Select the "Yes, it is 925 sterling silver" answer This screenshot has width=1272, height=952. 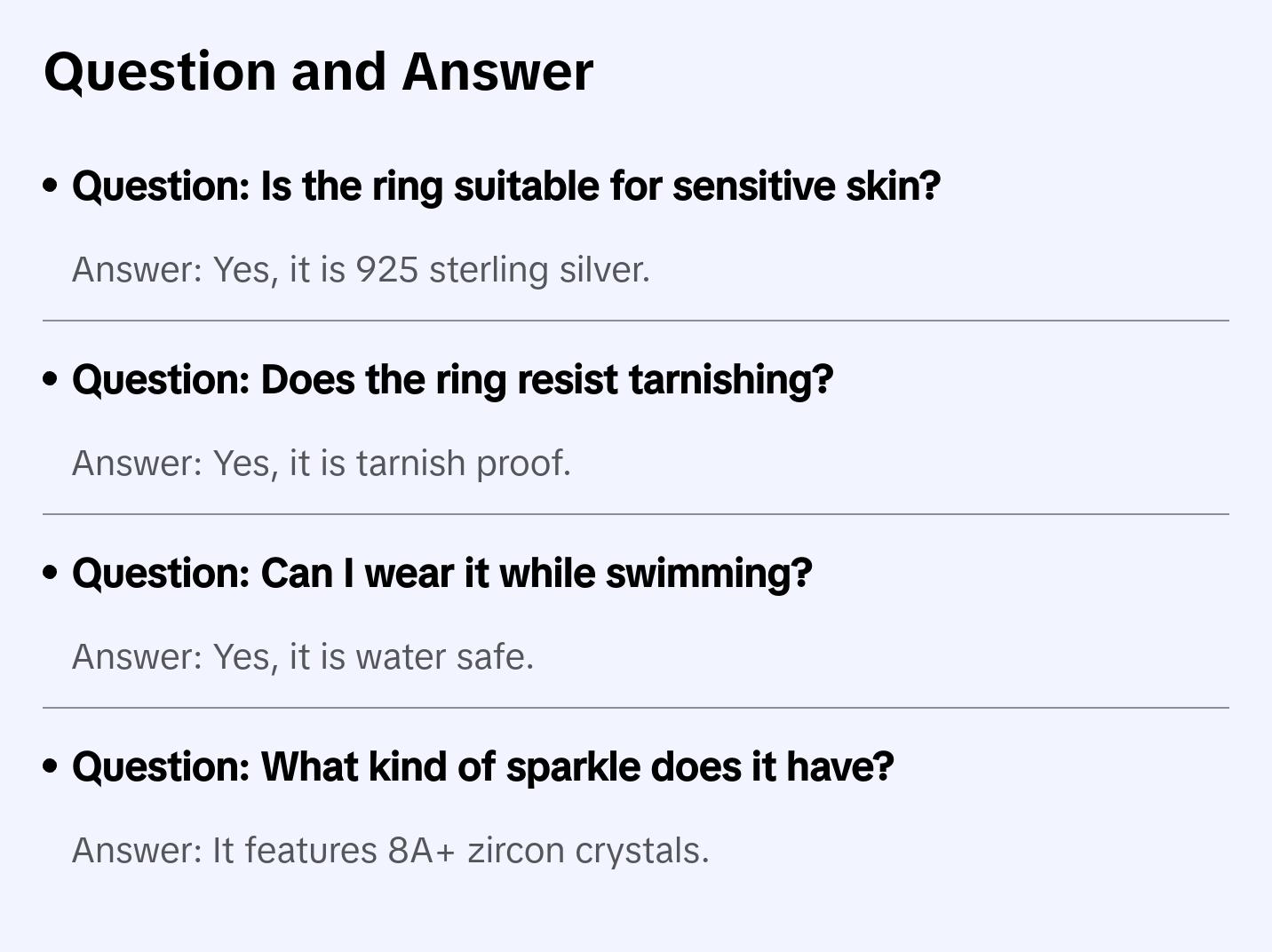pyautogui.click(x=361, y=270)
